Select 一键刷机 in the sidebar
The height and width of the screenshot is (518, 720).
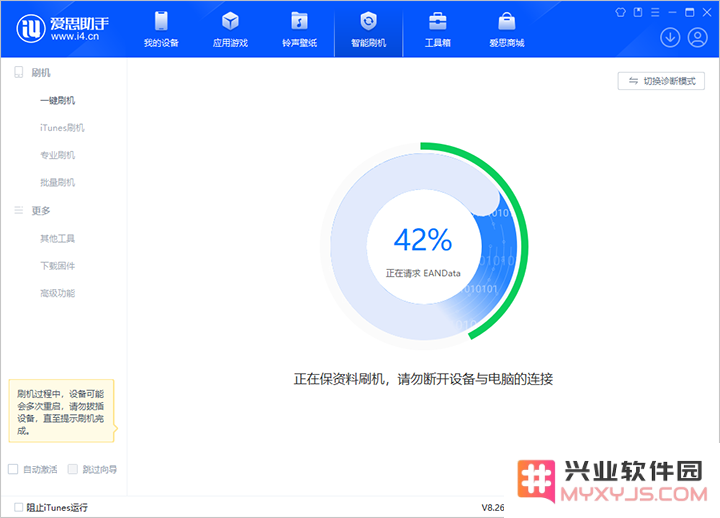[57, 100]
